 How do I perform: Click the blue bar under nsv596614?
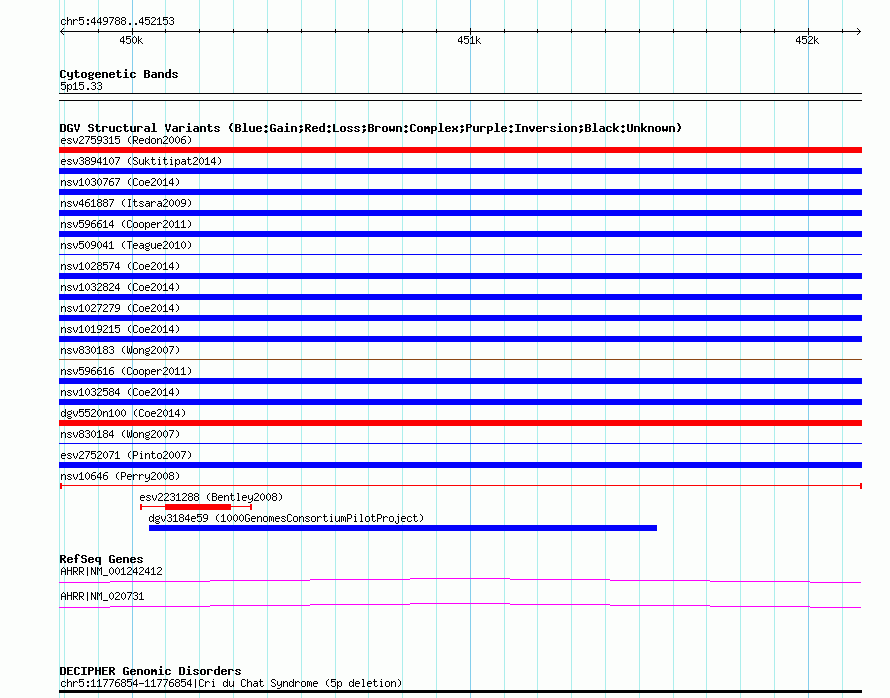pos(460,234)
